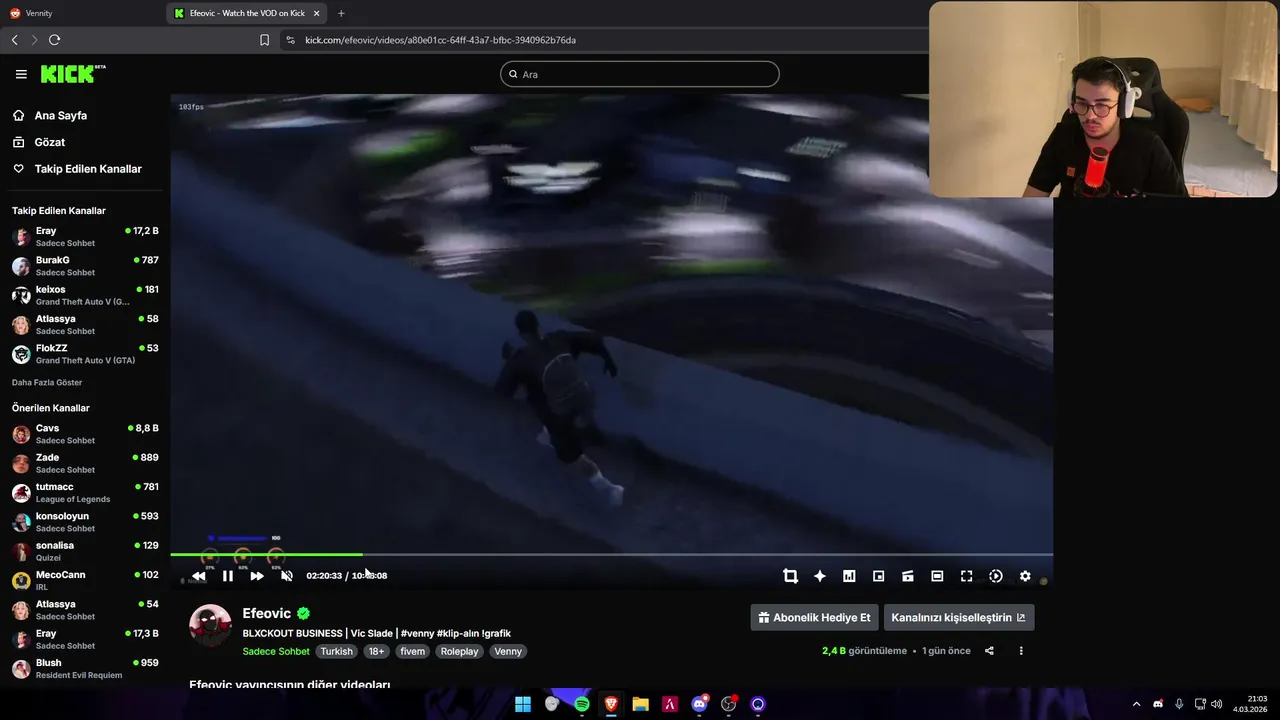Click Abonelik Hediye Et button
The image size is (1280, 720).
tap(814, 617)
